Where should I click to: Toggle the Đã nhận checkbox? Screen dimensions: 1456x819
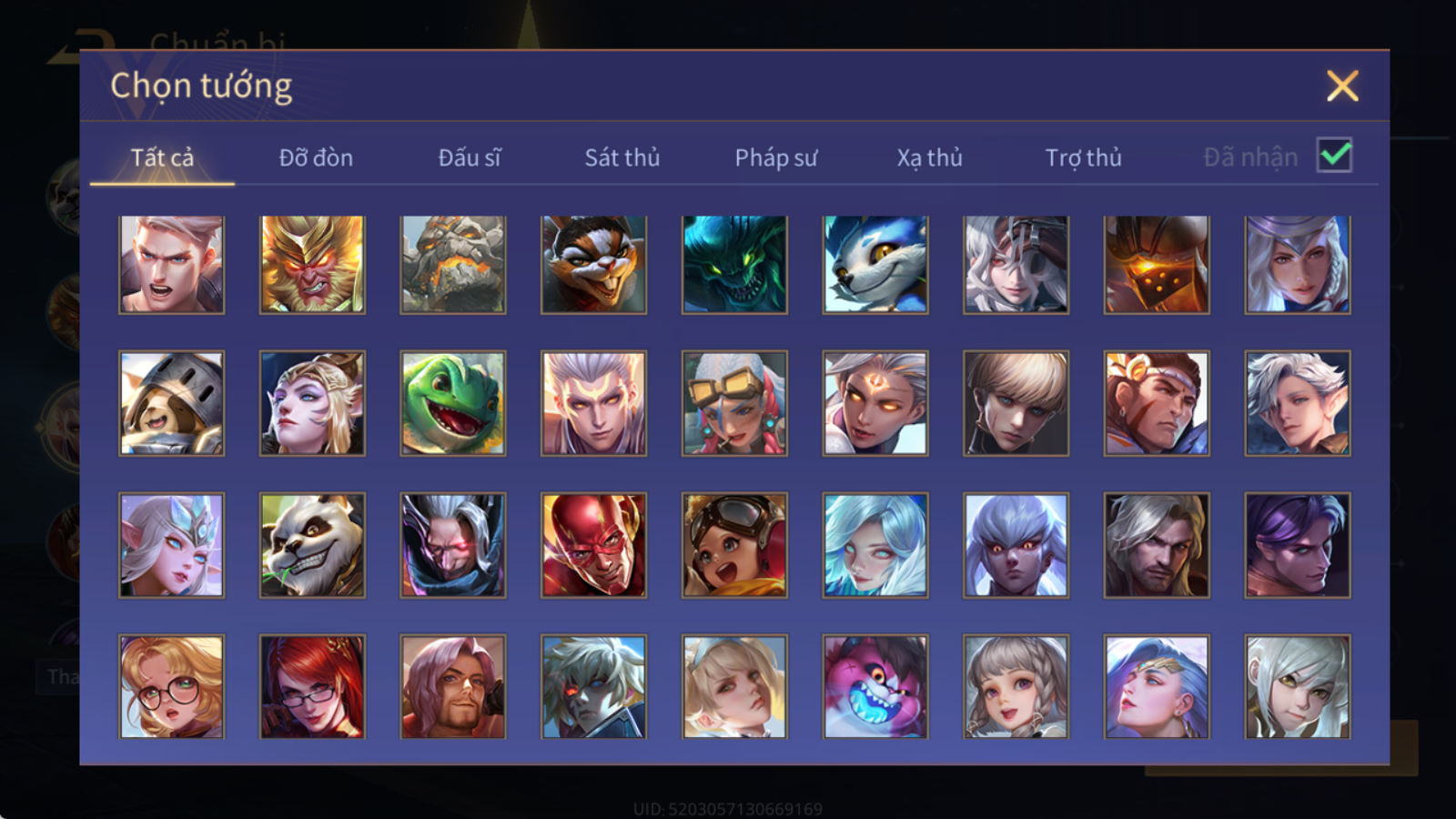click(1334, 156)
